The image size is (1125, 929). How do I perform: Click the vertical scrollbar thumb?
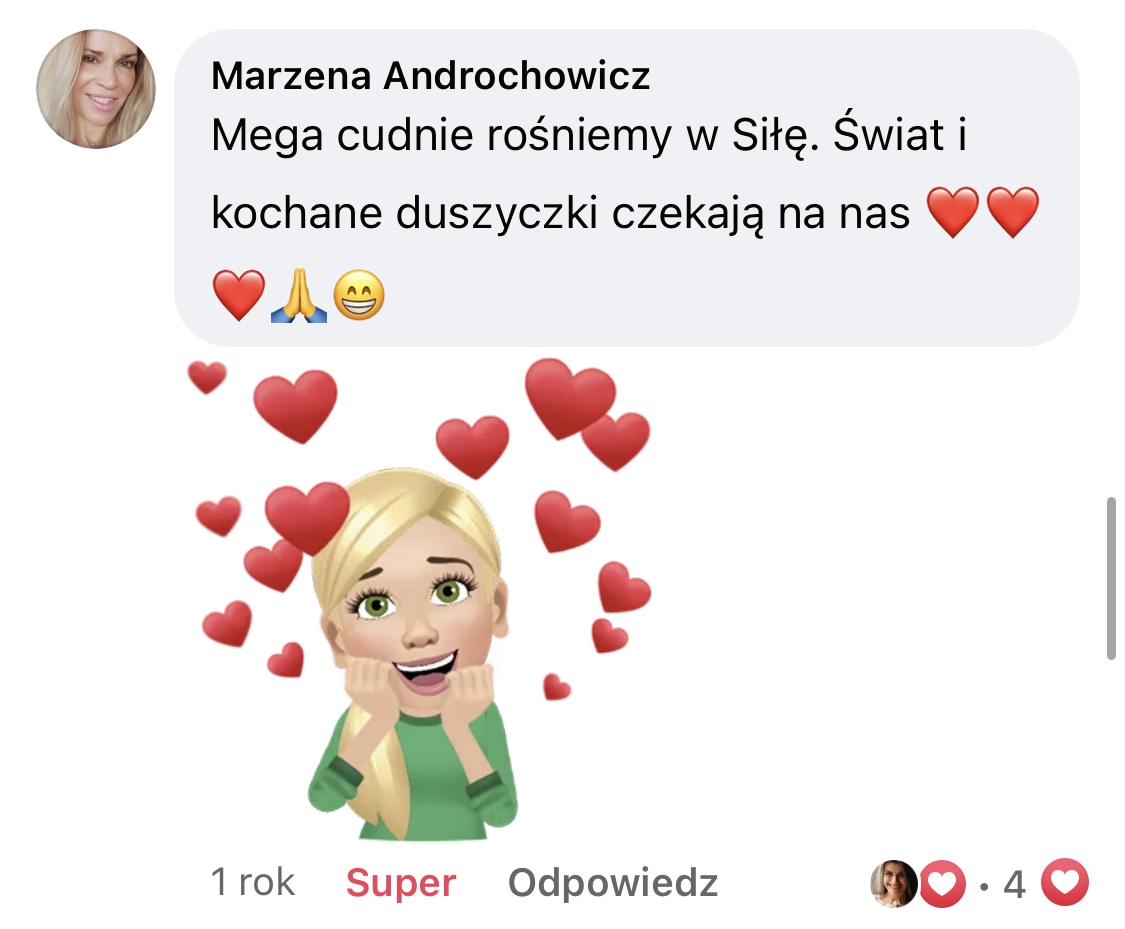1111,577
